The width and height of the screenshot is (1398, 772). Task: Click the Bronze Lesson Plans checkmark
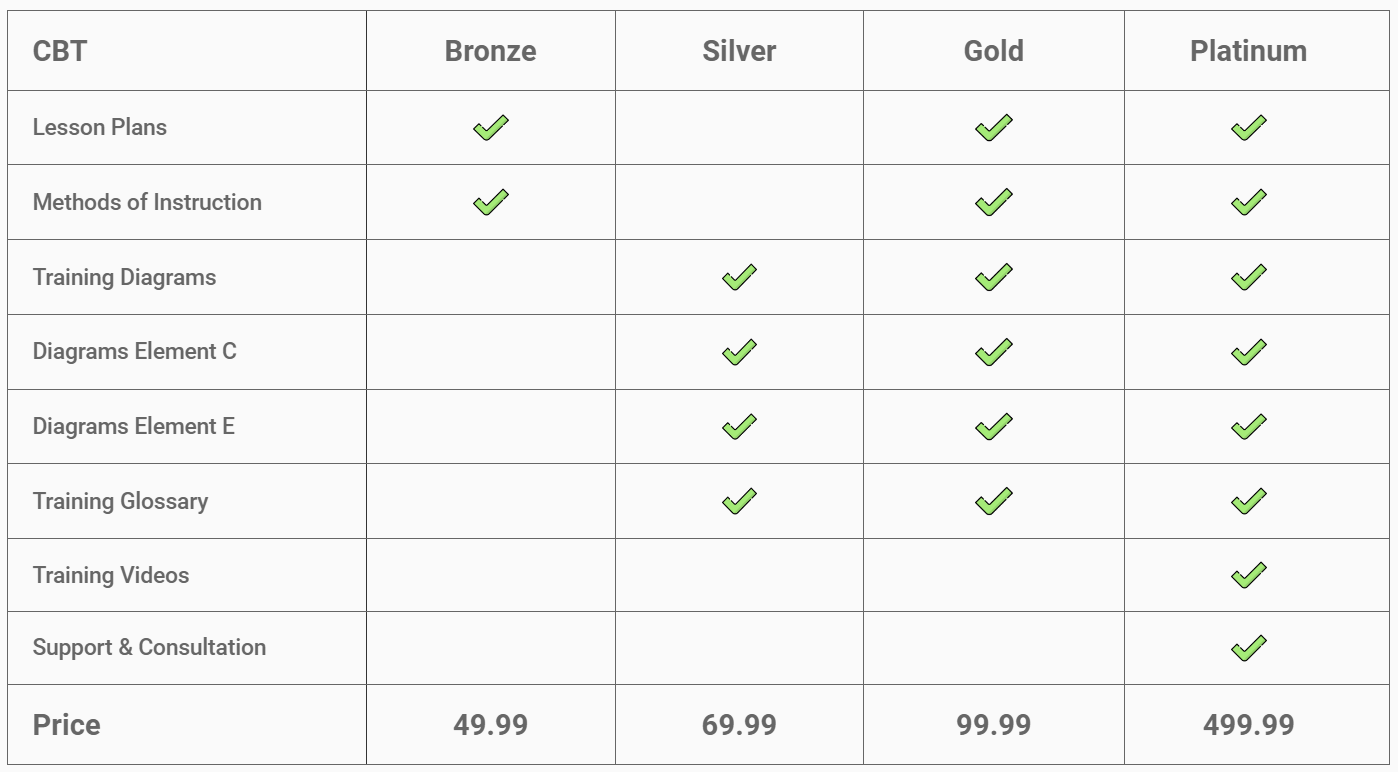click(491, 128)
